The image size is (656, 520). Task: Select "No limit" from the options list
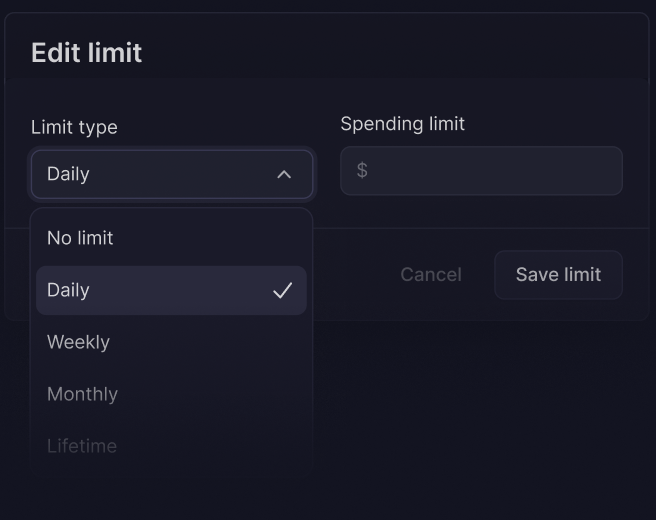point(80,238)
